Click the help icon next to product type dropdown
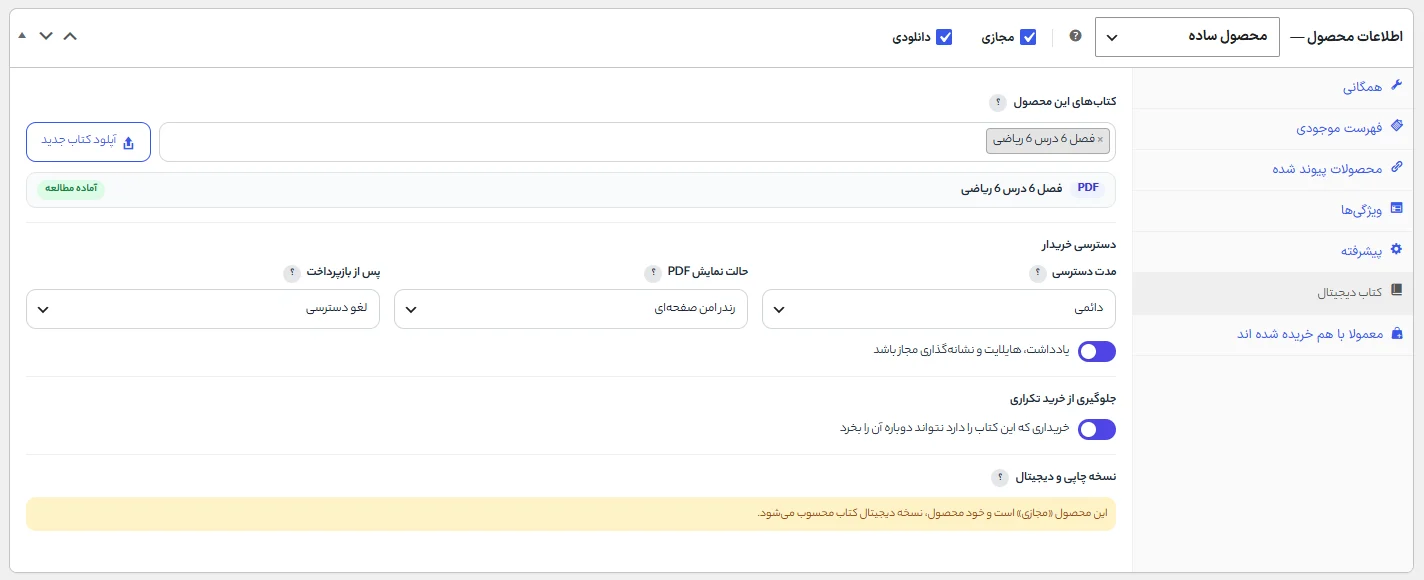 1075,36
